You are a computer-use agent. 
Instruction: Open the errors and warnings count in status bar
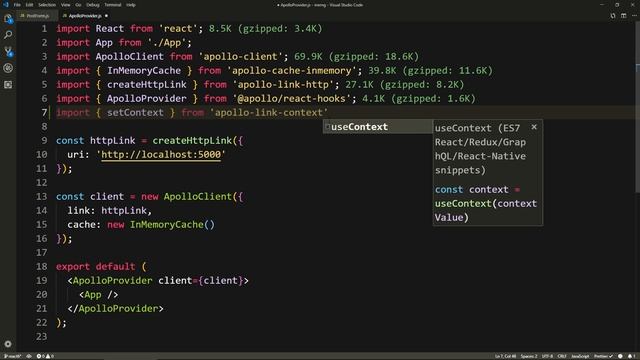[x=45, y=356]
